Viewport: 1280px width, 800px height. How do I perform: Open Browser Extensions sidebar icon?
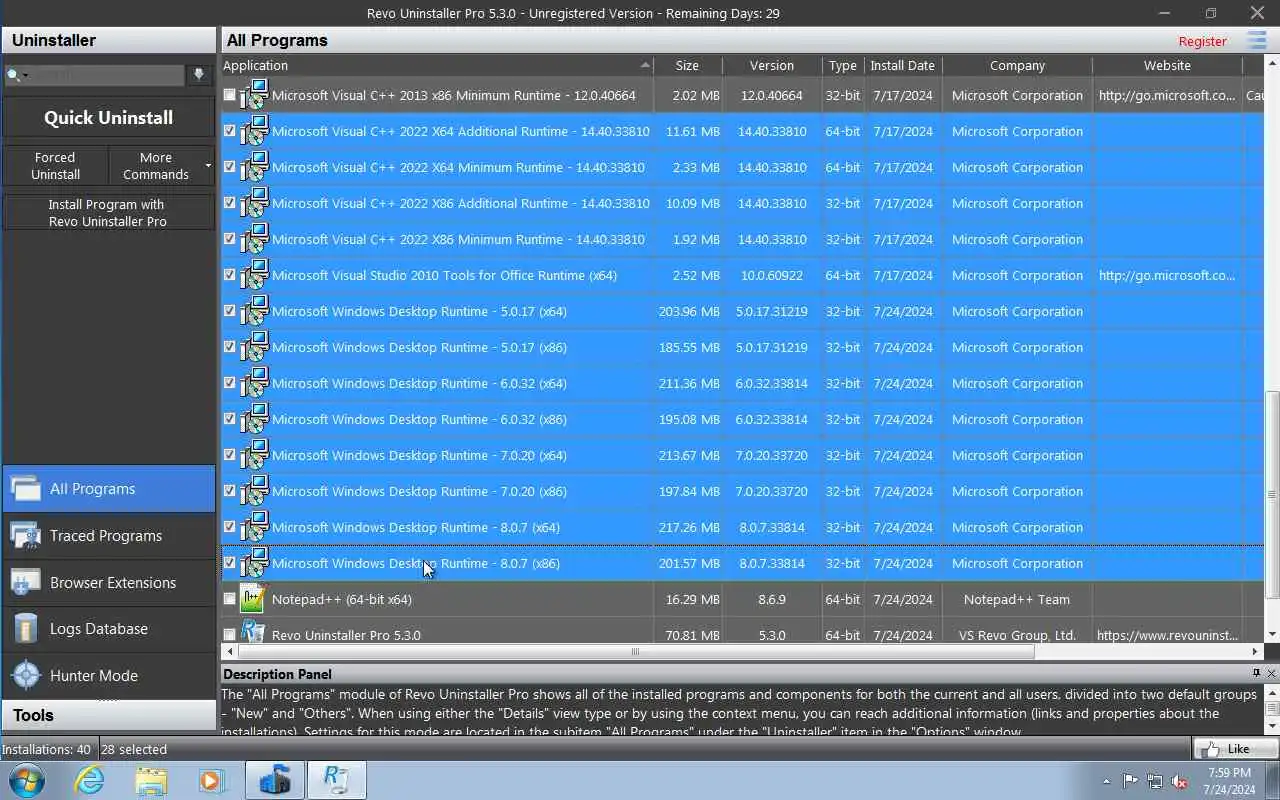[26, 582]
